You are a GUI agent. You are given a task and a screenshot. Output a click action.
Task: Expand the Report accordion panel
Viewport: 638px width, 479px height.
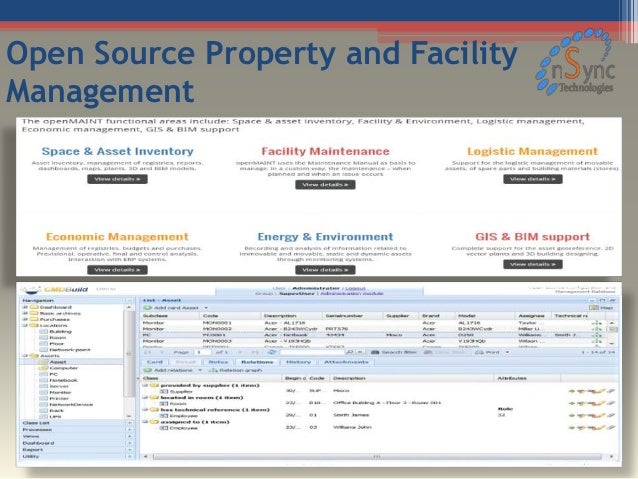point(130,450)
